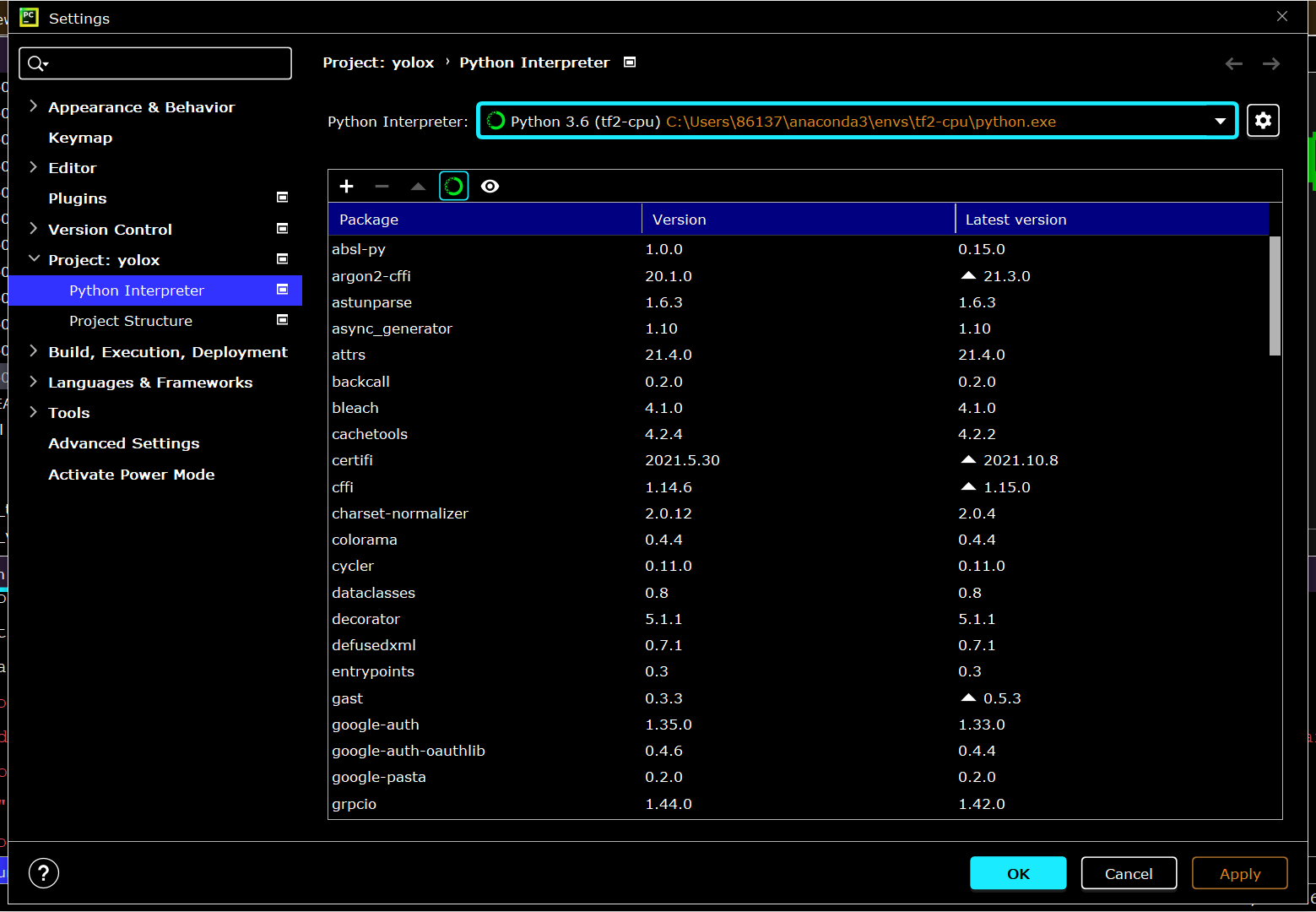Viewport: 1316px width, 912px height.
Task: Click the upgrade package arrow icon
Action: (418, 187)
